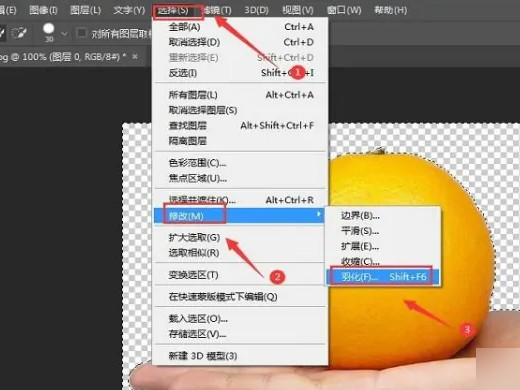Expand brush picker dropdown arrow
Screen dimensions: 520x390
click(64, 34)
